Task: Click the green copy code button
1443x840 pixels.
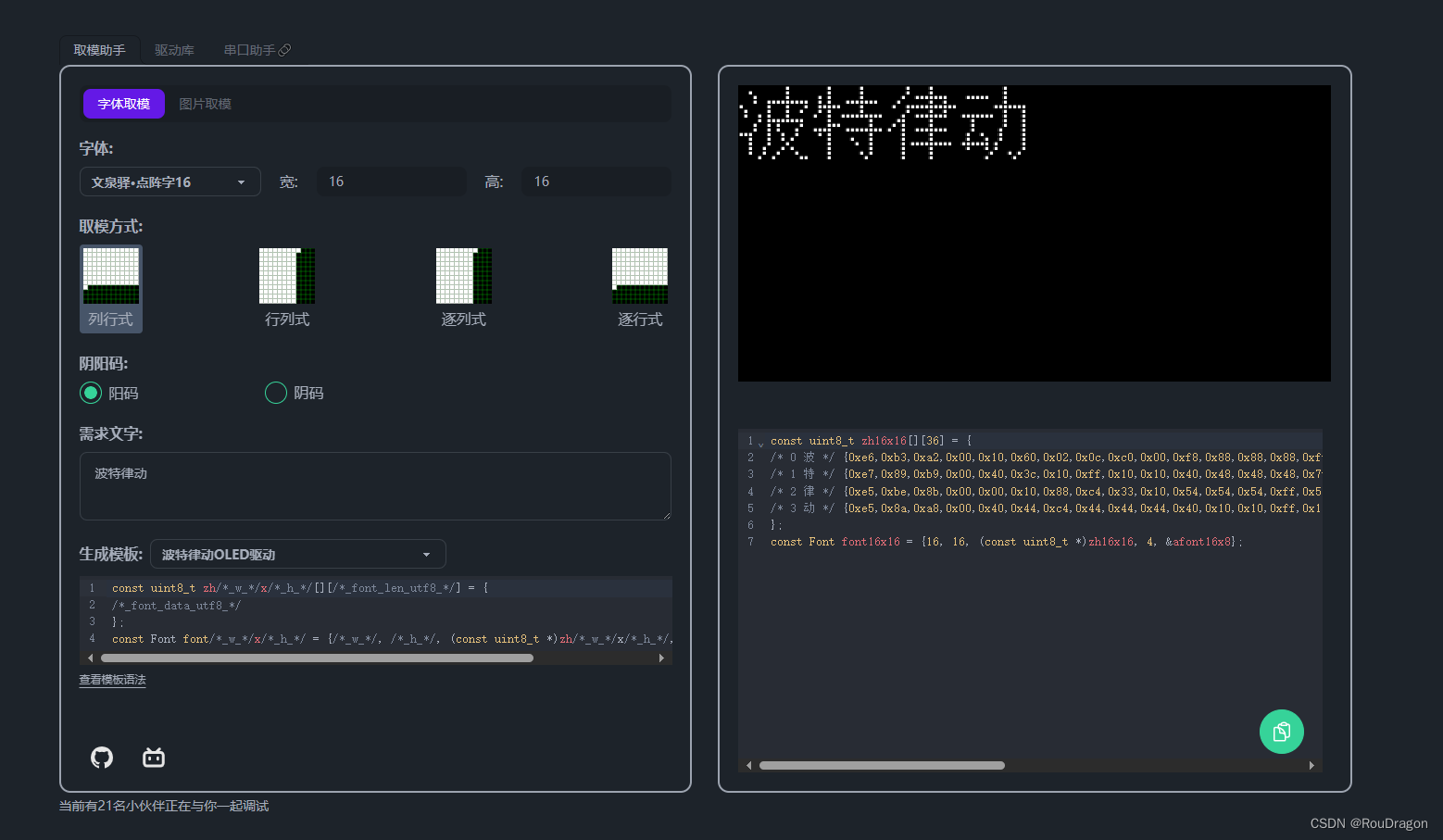Action: (1282, 732)
